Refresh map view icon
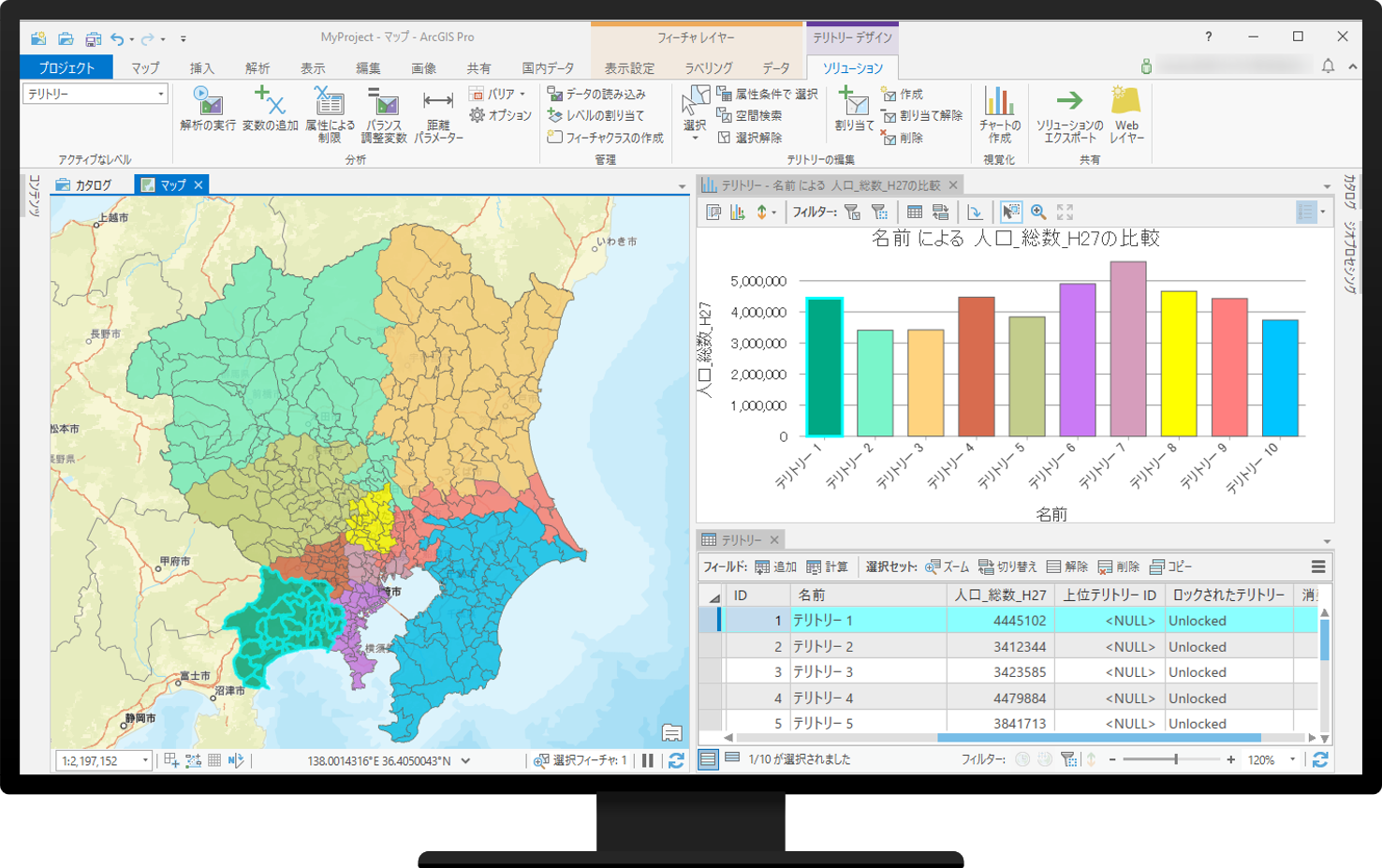Image resolution: width=1382 pixels, height=868 pixels. coord(676,760)
